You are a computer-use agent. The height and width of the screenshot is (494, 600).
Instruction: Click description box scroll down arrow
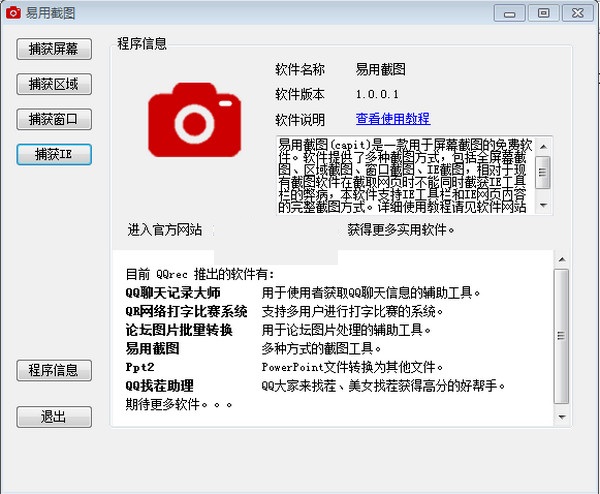pos(542,205)
